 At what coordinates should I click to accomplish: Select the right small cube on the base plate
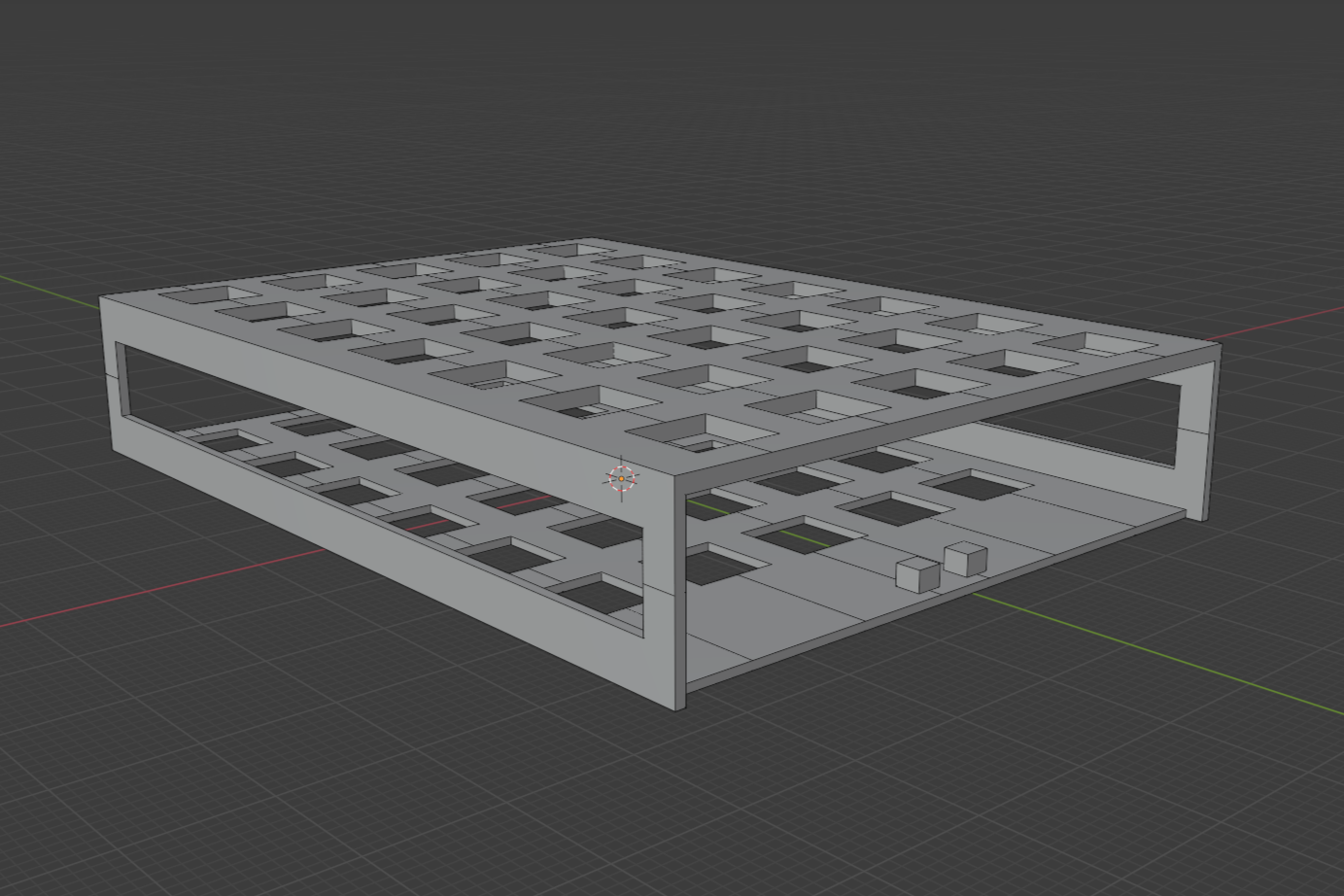[965, 559]
